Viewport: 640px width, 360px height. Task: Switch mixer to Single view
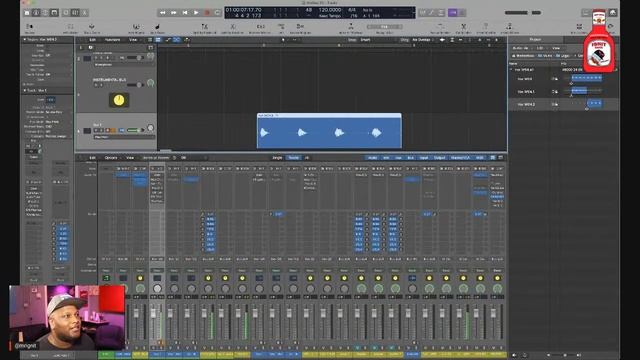click(277, 158)
